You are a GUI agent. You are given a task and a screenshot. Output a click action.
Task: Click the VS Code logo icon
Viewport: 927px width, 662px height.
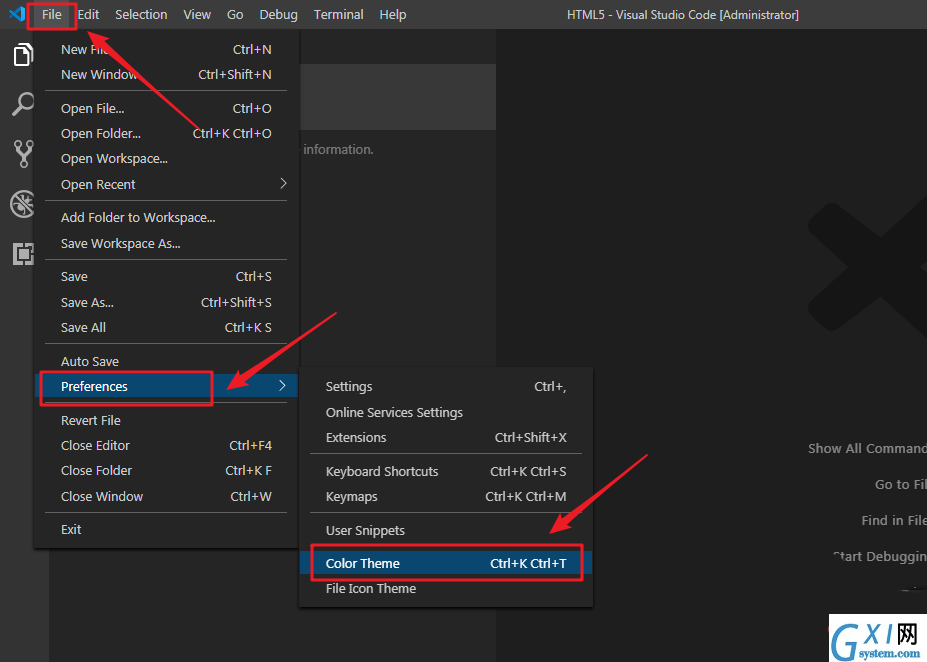[x=17, y=14]
